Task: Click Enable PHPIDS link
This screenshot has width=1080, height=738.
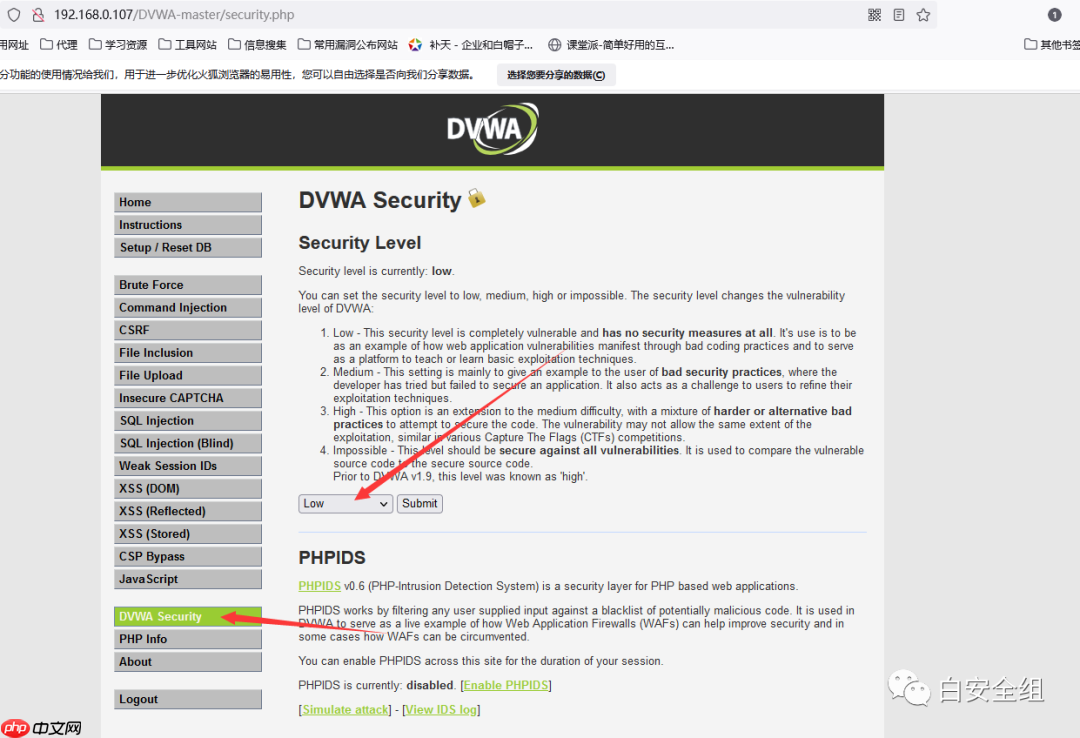Action: point(506,686)
